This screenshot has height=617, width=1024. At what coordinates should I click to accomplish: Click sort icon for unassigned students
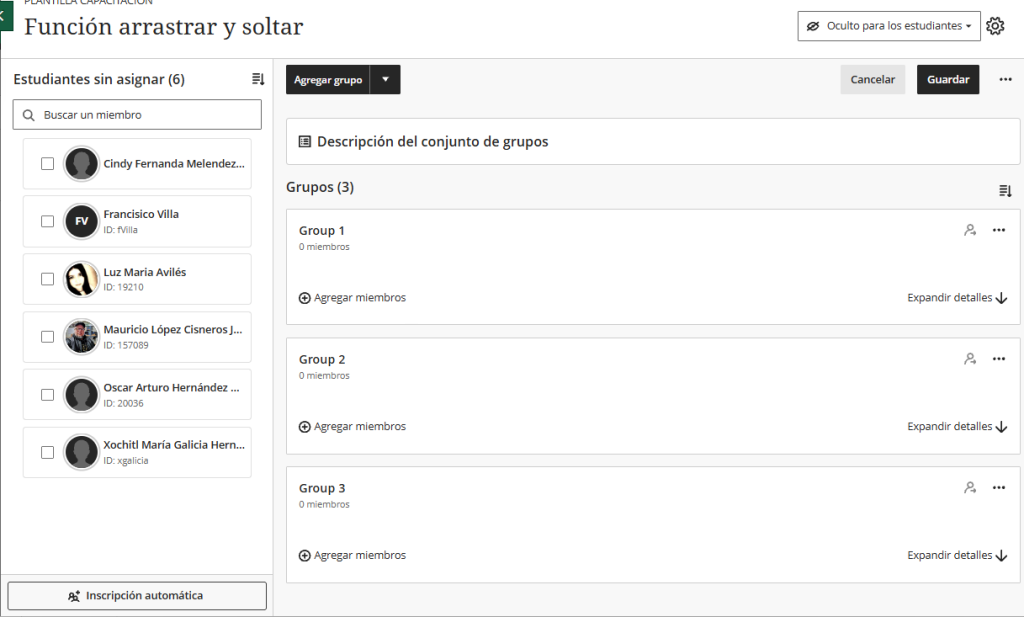pos(258,79)
